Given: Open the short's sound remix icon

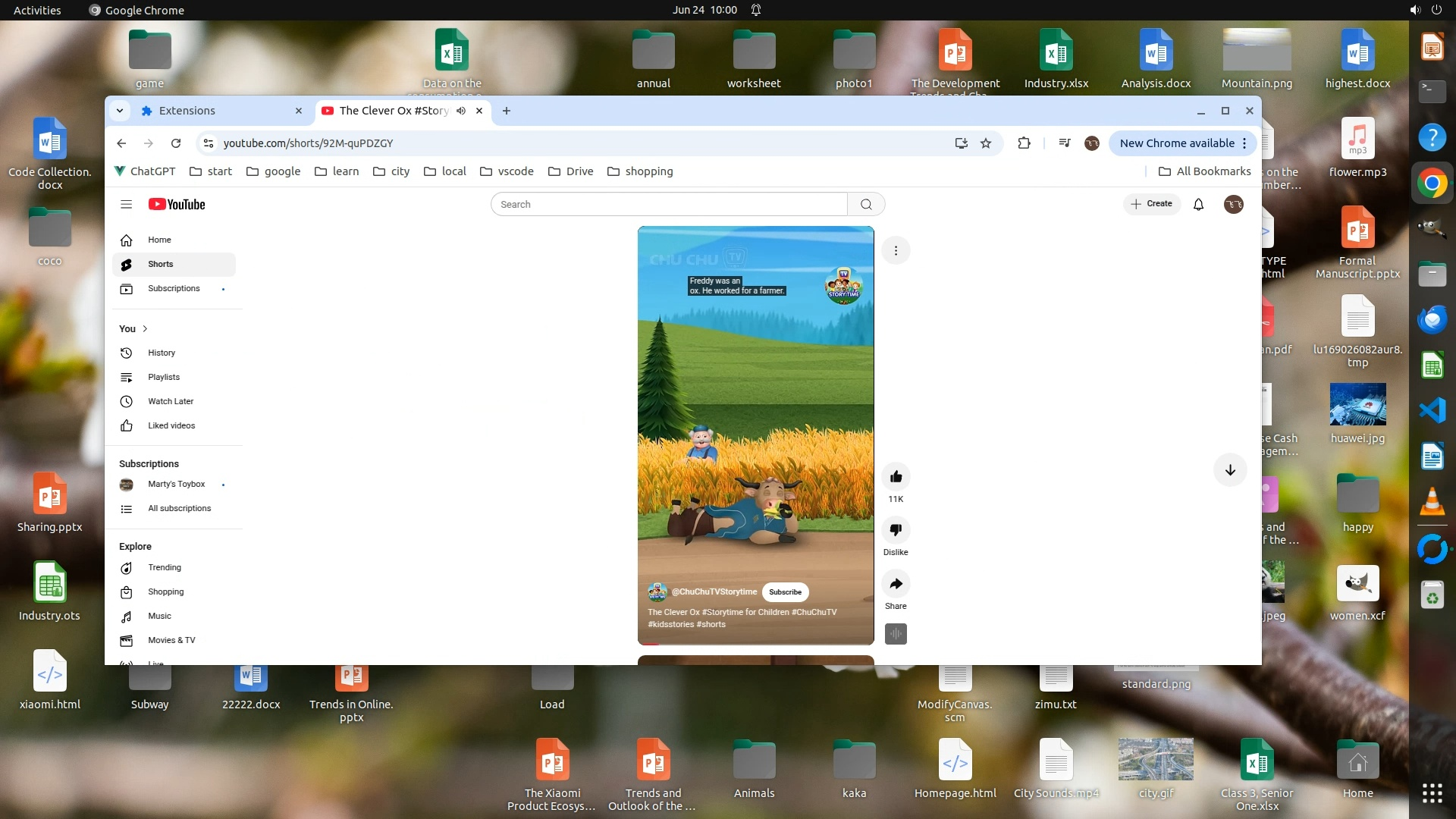Looking at the screenshot, I should pyautogui.click(x=896, y=634).
